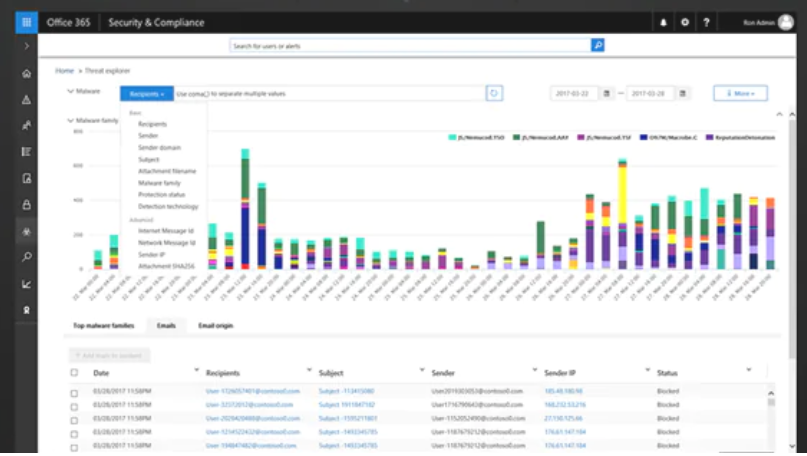The width and height of the screenshot is (807, 456).
Task: Choose Protection status menu option
Action: click(161, 195)
